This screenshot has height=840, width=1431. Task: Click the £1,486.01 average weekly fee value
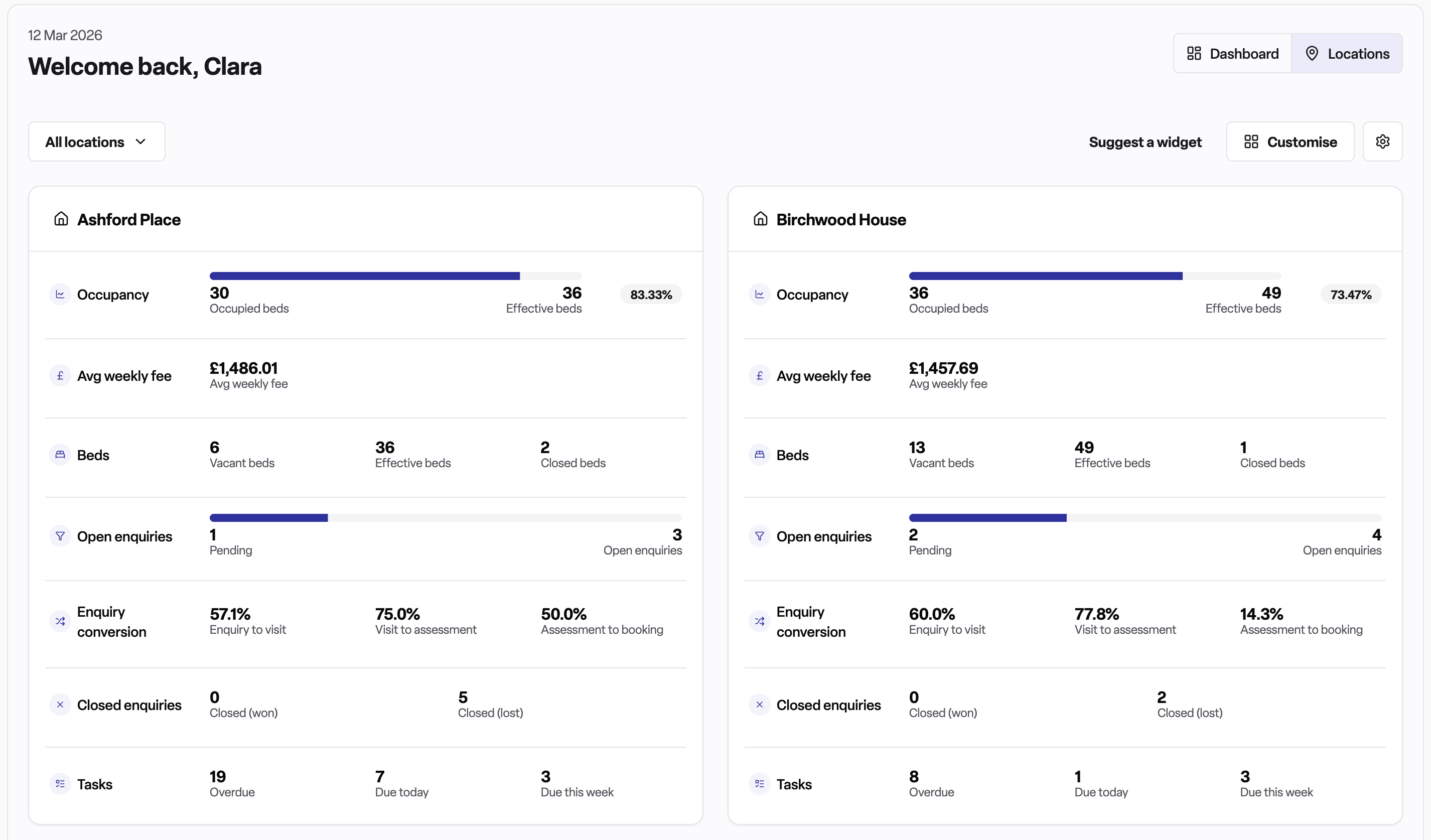click(244, 368)
